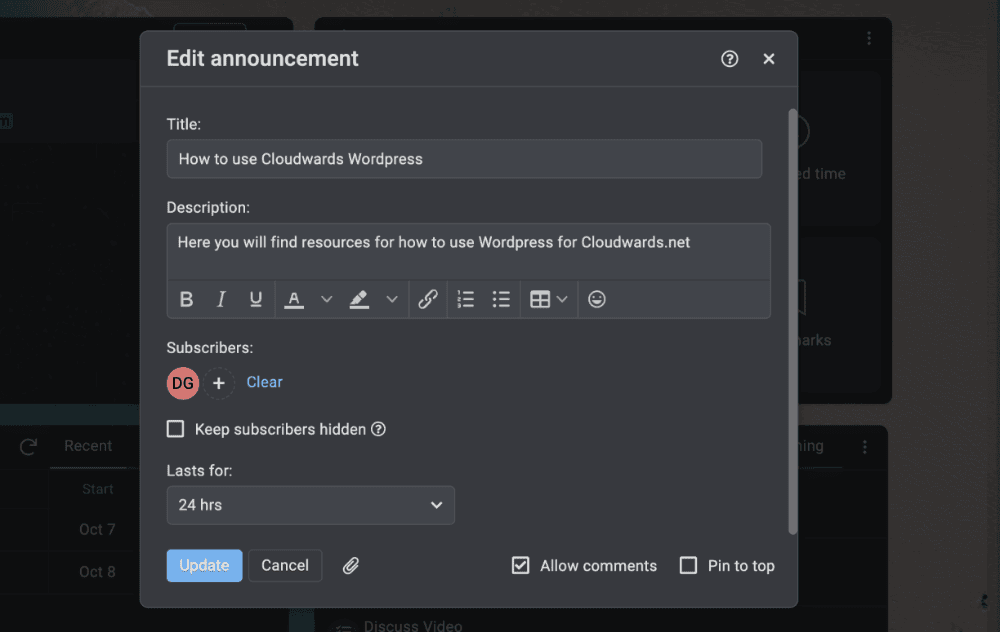Screen dimensions: 1000x632
Task: Apply underline formatting in description toolbar
Action: coord(256,299)
